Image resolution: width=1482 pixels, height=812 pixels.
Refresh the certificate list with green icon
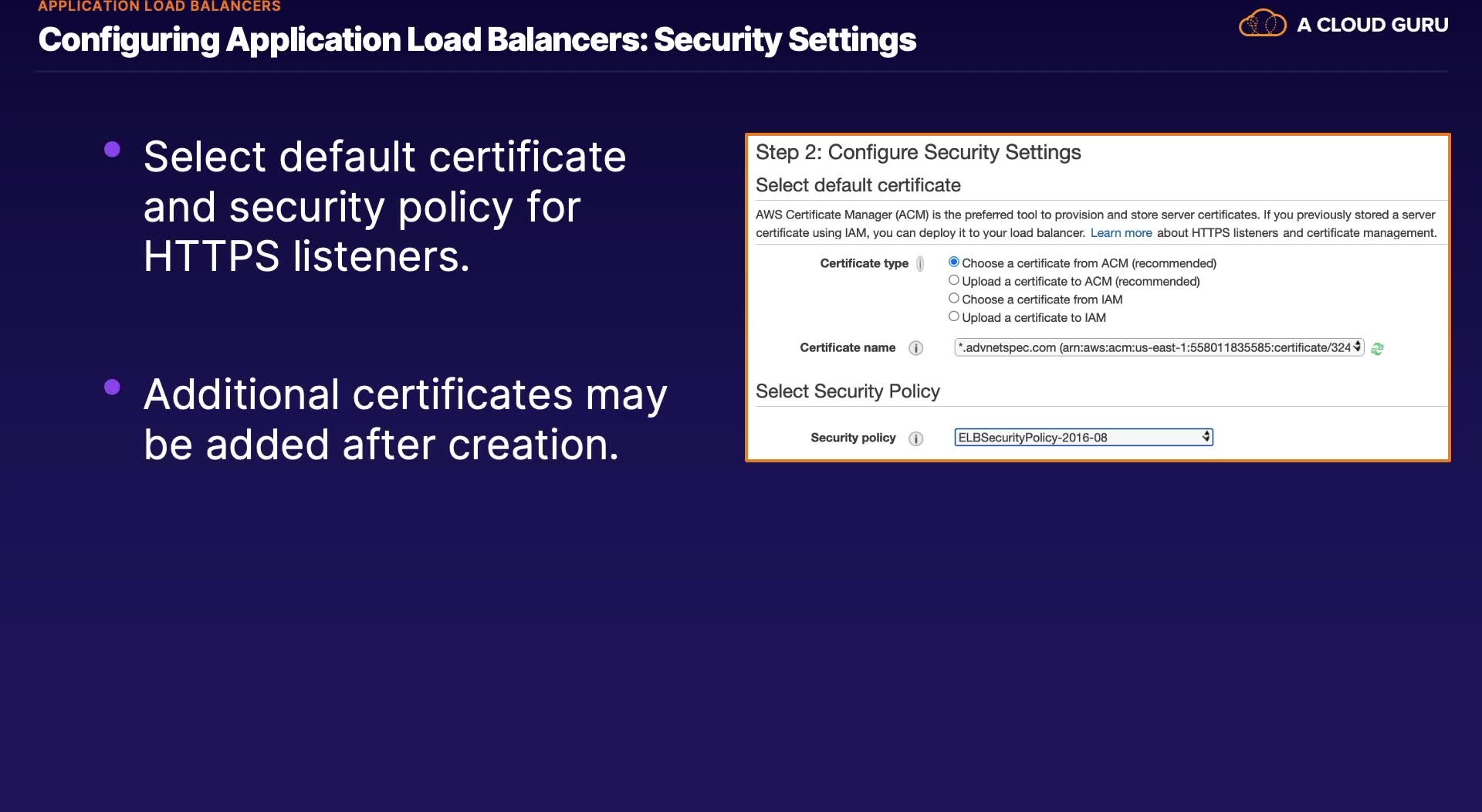[1377, 349]
